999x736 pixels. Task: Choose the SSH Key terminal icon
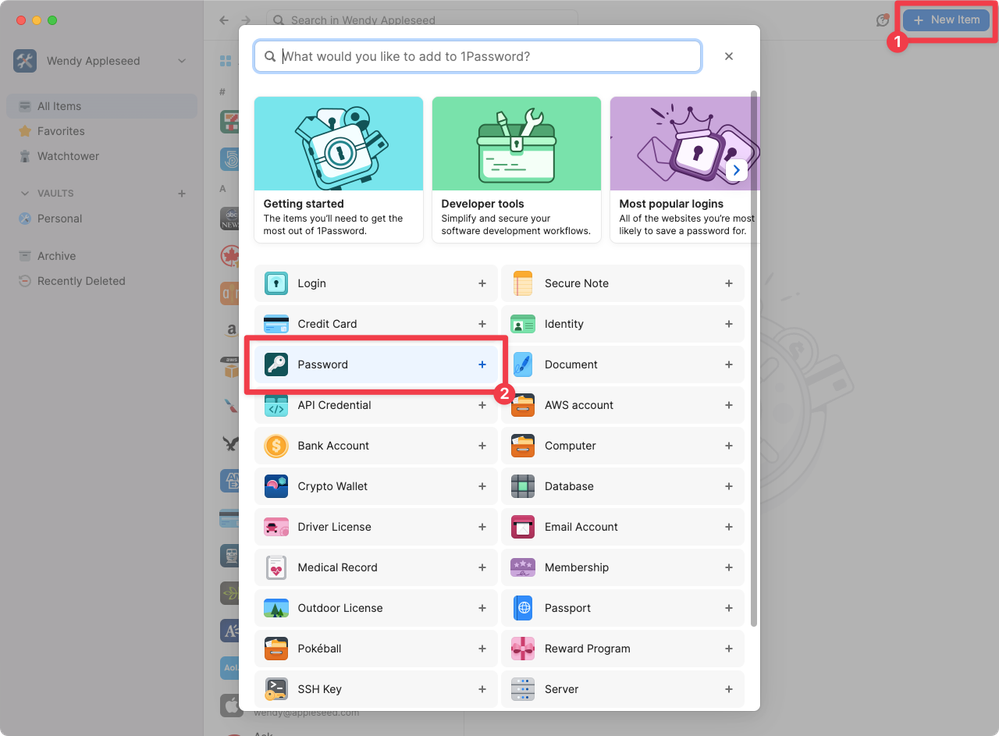[276, 690]
